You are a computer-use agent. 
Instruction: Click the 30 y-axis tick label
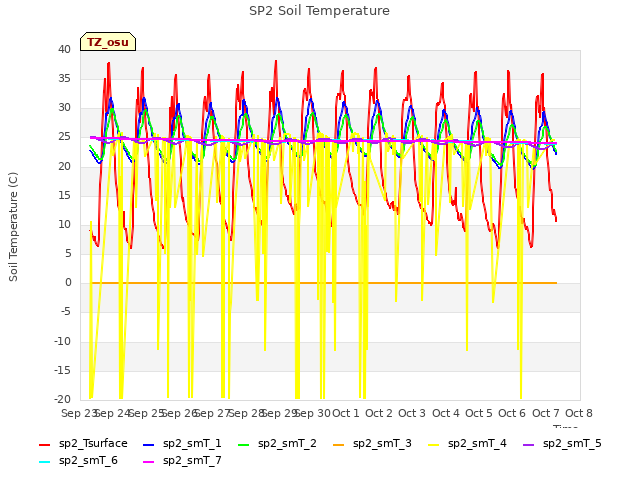[64, 108]
